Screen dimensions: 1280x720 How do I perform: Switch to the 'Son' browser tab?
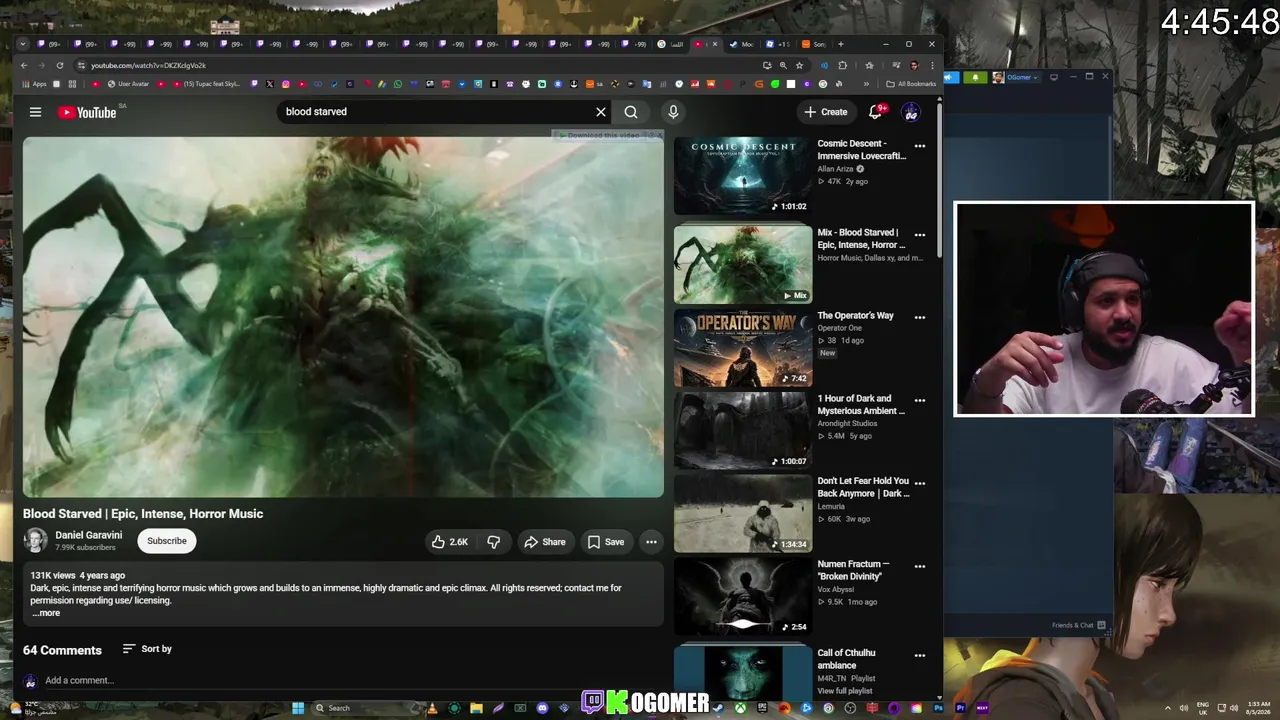tap(815, 44)
